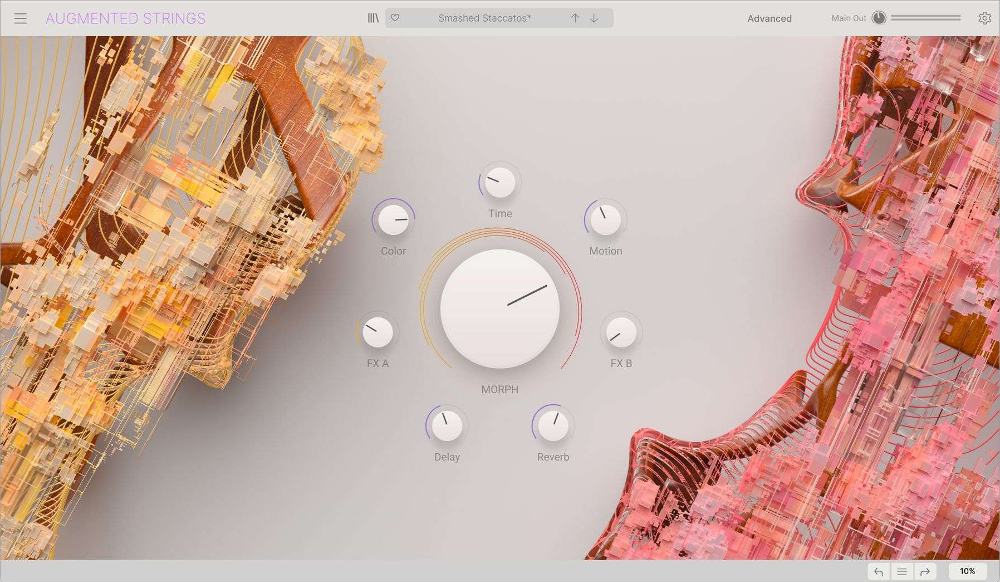
Task: Open the Smashed Staccatos preset selector
Action: pos(487,17)
